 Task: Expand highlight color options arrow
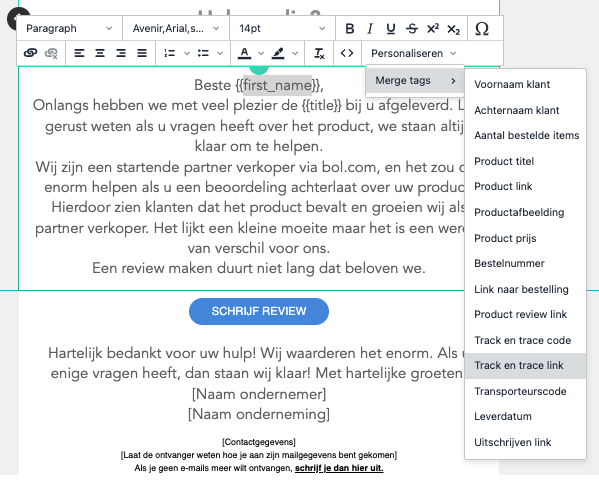coord(295,53)
